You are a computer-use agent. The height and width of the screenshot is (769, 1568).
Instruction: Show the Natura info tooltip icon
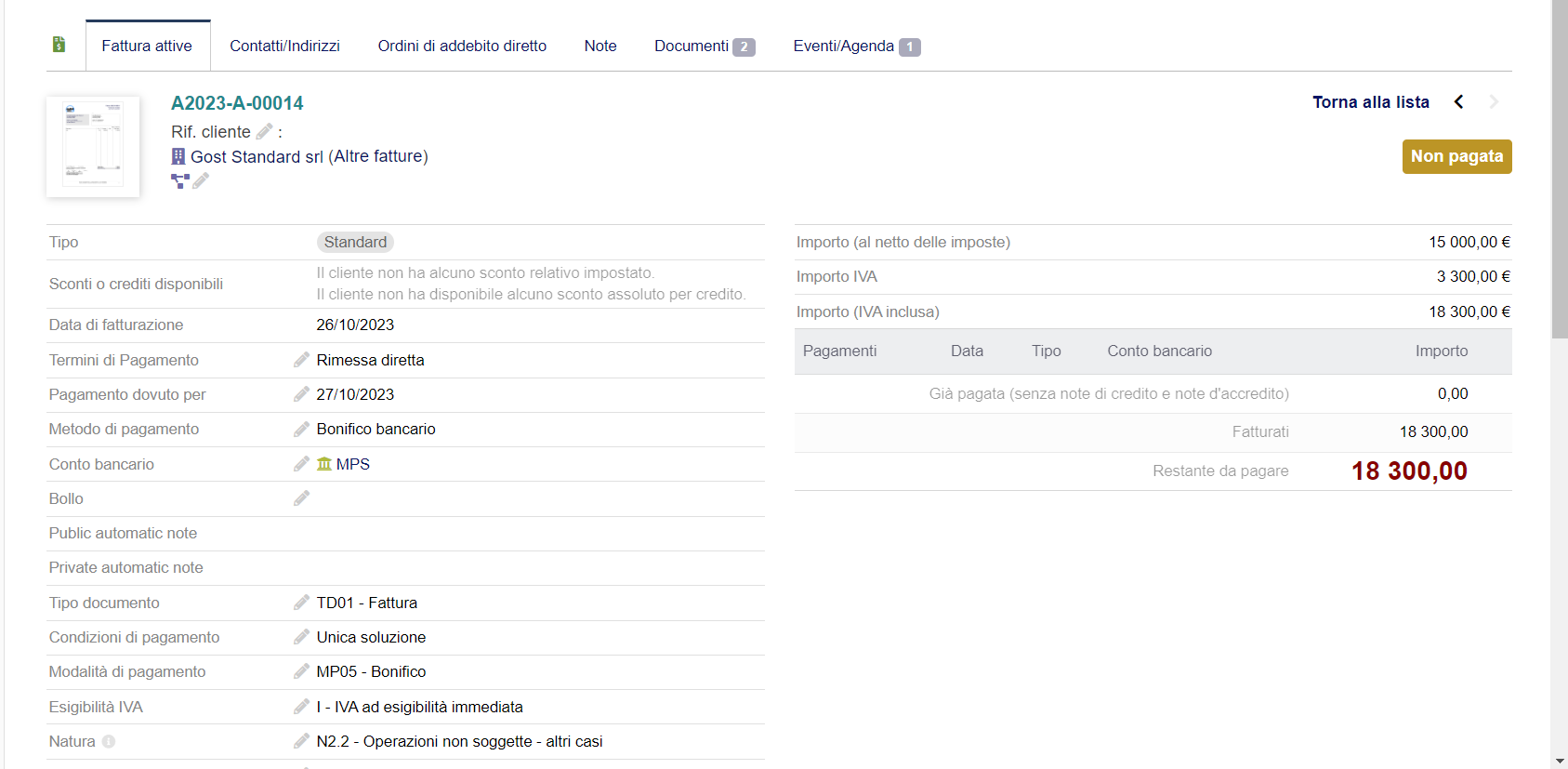pyautogui.click(x=109, y=742)
